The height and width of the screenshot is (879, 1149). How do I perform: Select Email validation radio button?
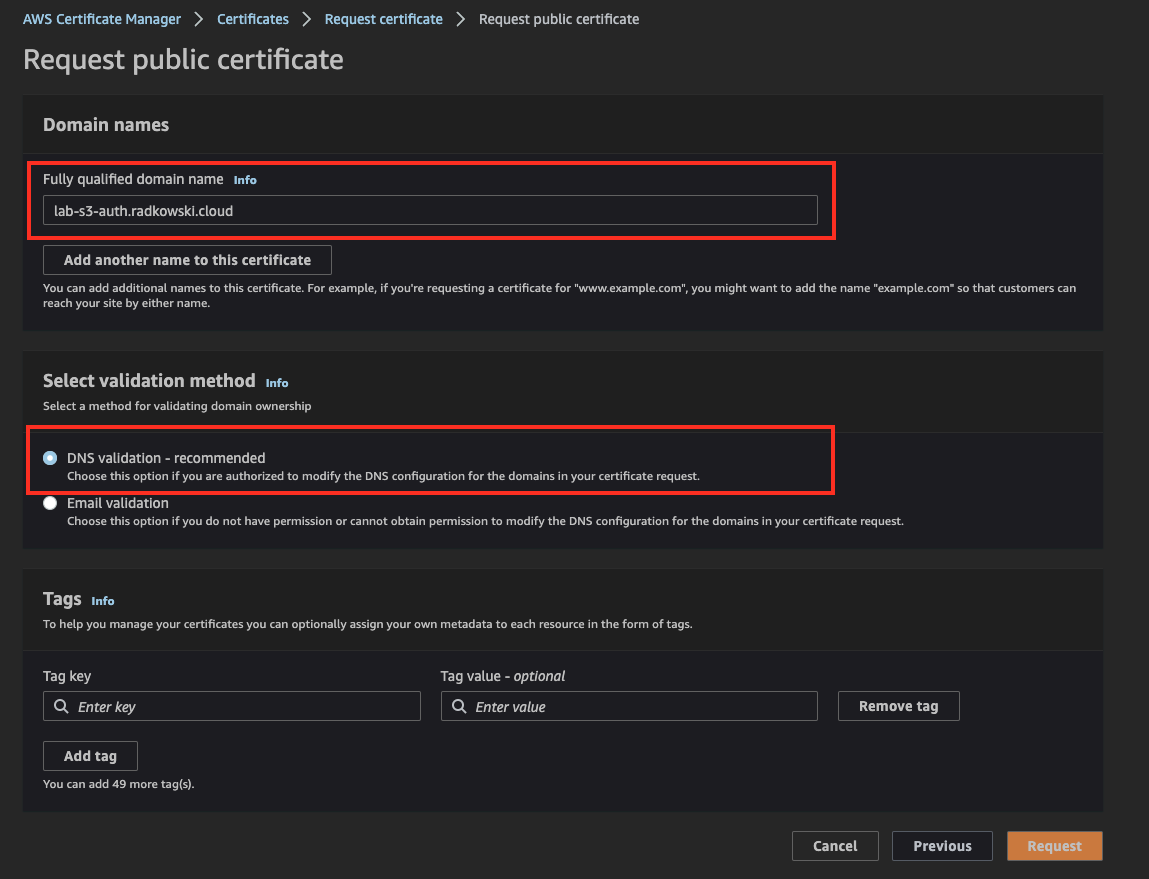50,503
